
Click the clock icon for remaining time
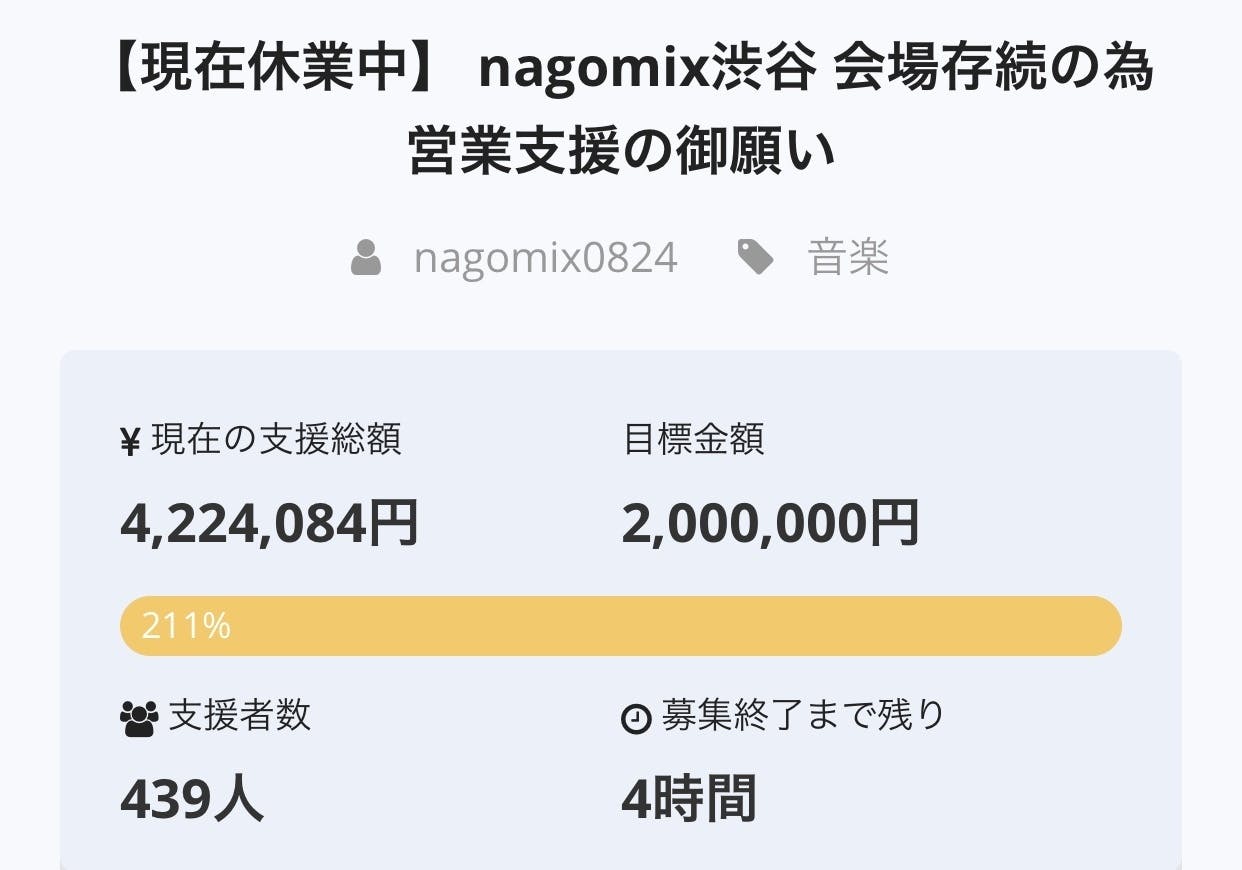pyautogui.click(x=636, y=718)
